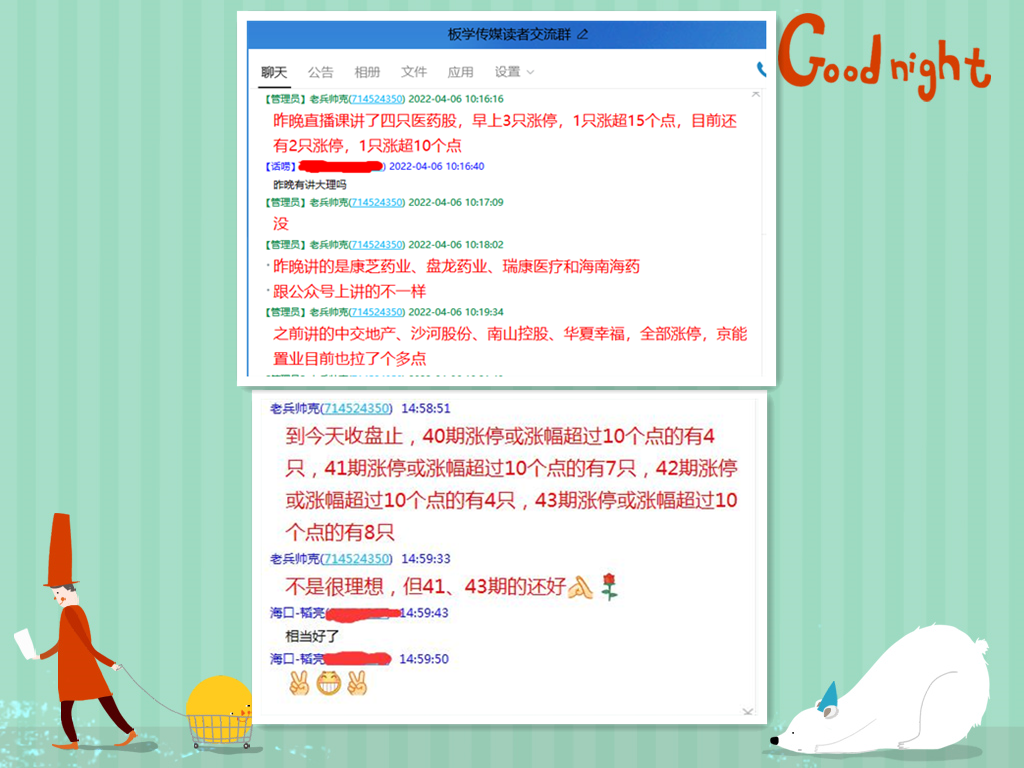Open the 相册 tab
This screenshot has height=768, width=1024.
click(x=367, y=72)
